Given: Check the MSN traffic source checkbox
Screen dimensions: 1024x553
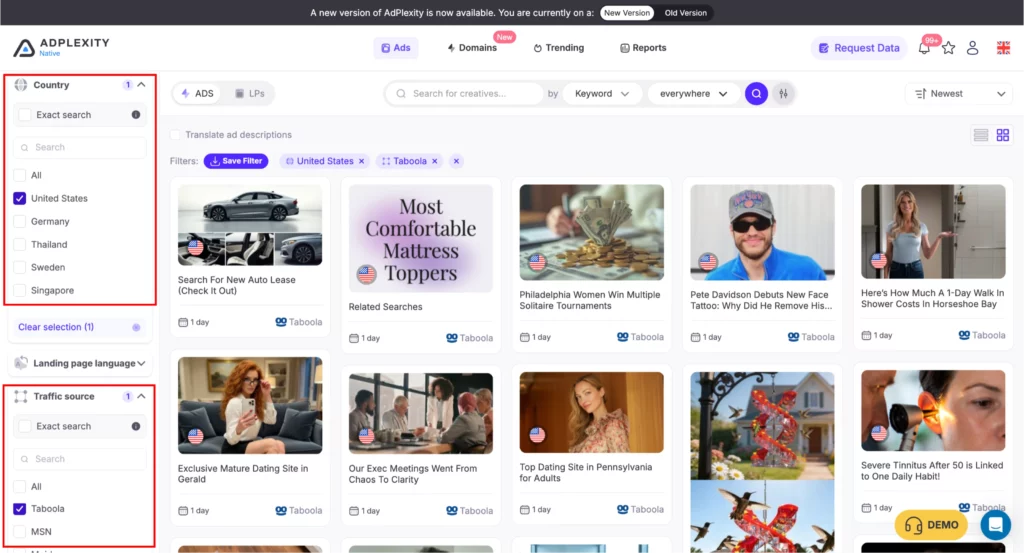Looking at the screenshot, I should [x=20, y=531].
